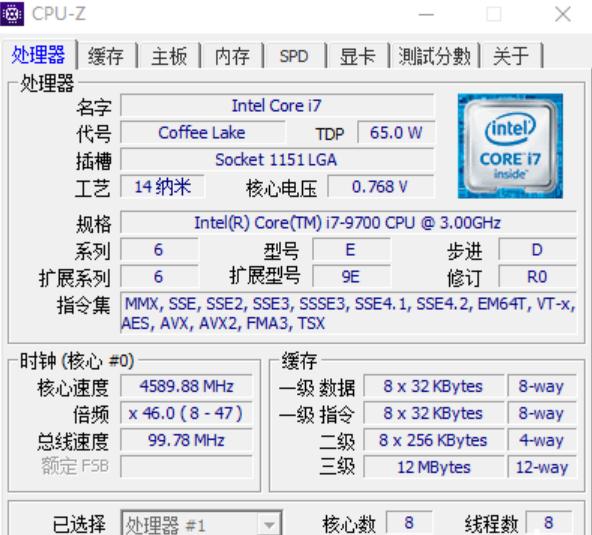Close the CPU-Z window
The width and height of the screenshot is (592, 535).
point(563,15)
